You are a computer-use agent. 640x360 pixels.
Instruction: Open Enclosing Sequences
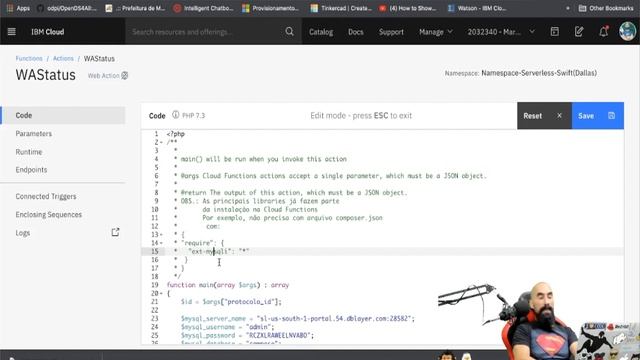pos(49,214)
